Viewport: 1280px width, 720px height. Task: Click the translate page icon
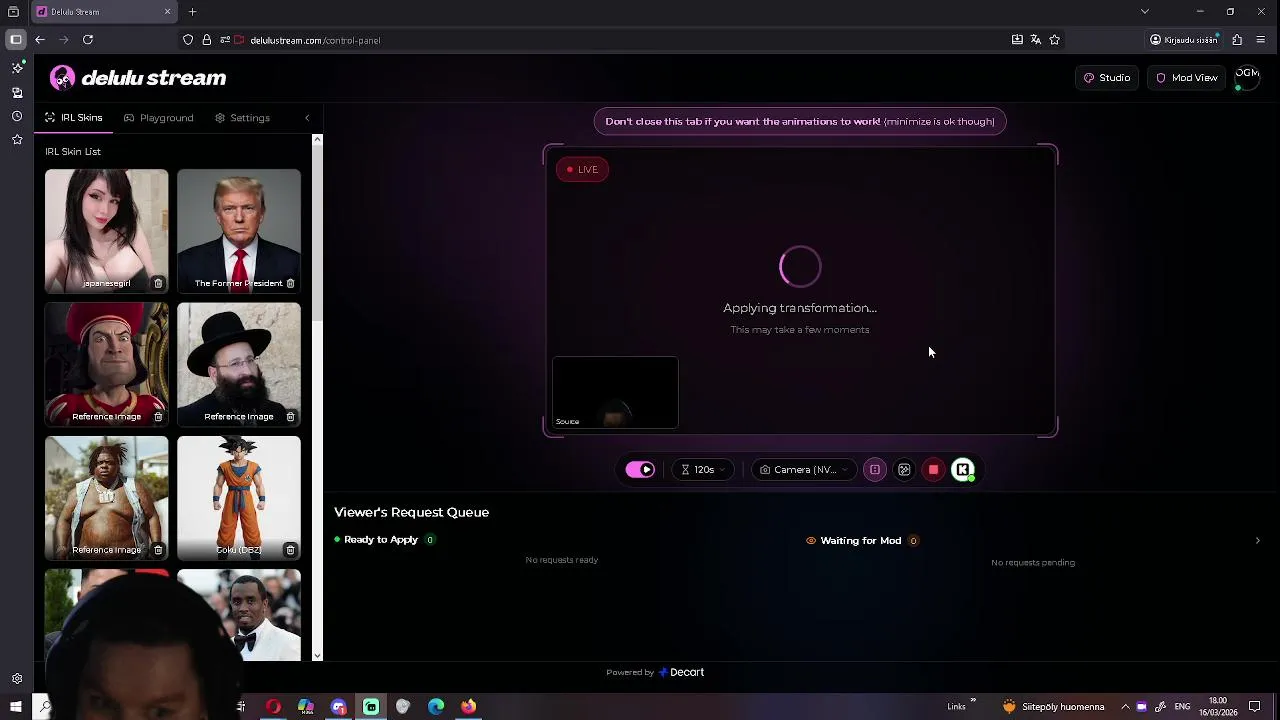[x=1036, y=40]
